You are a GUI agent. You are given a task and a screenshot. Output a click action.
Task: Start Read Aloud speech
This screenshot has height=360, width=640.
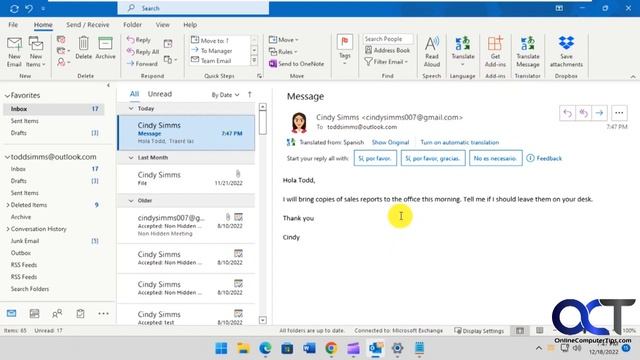coord(431,52)
